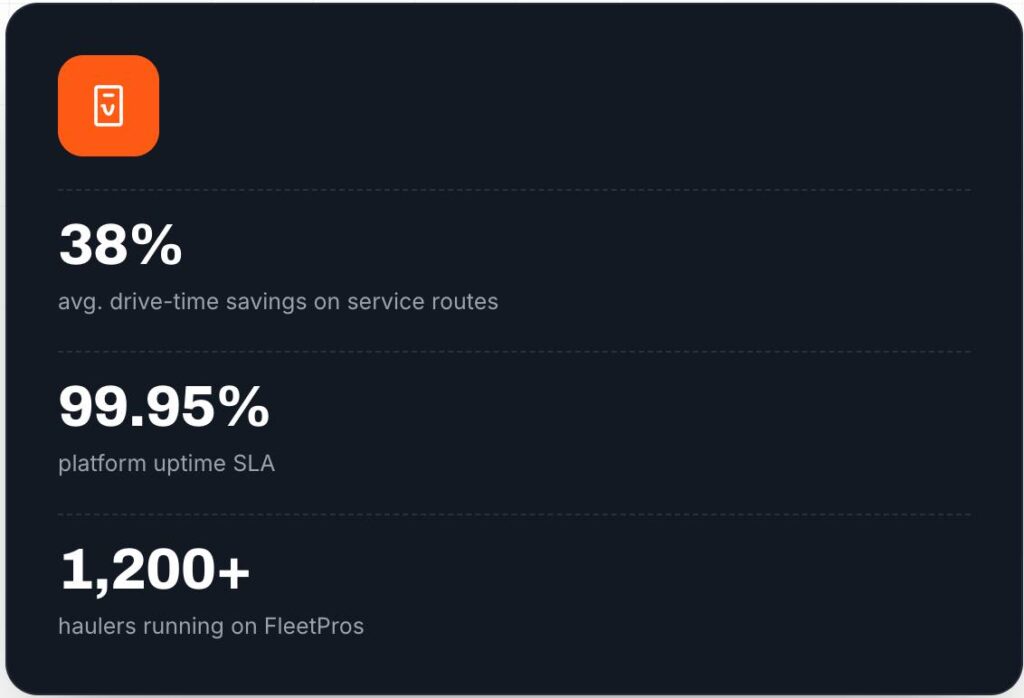
Task: Select the white device glyph inside orange tile
Action: point(108,106)
